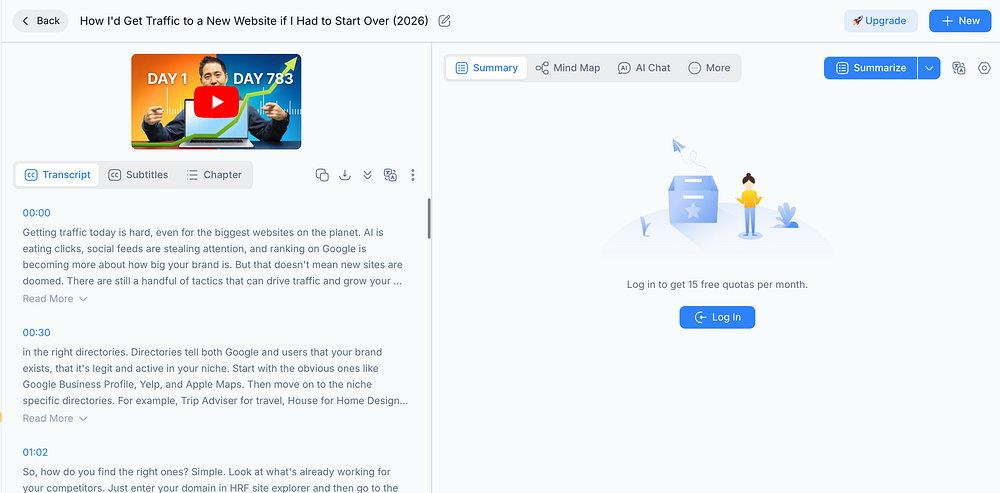This screenshot has height=493, width=1000.
Task: Jump to the 01:02 timestamp
Action: (36, 452)
